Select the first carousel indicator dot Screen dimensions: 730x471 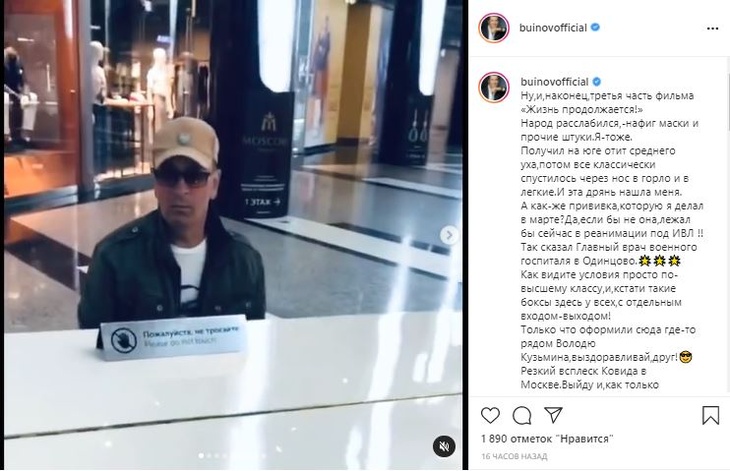[x=201, y=456]
